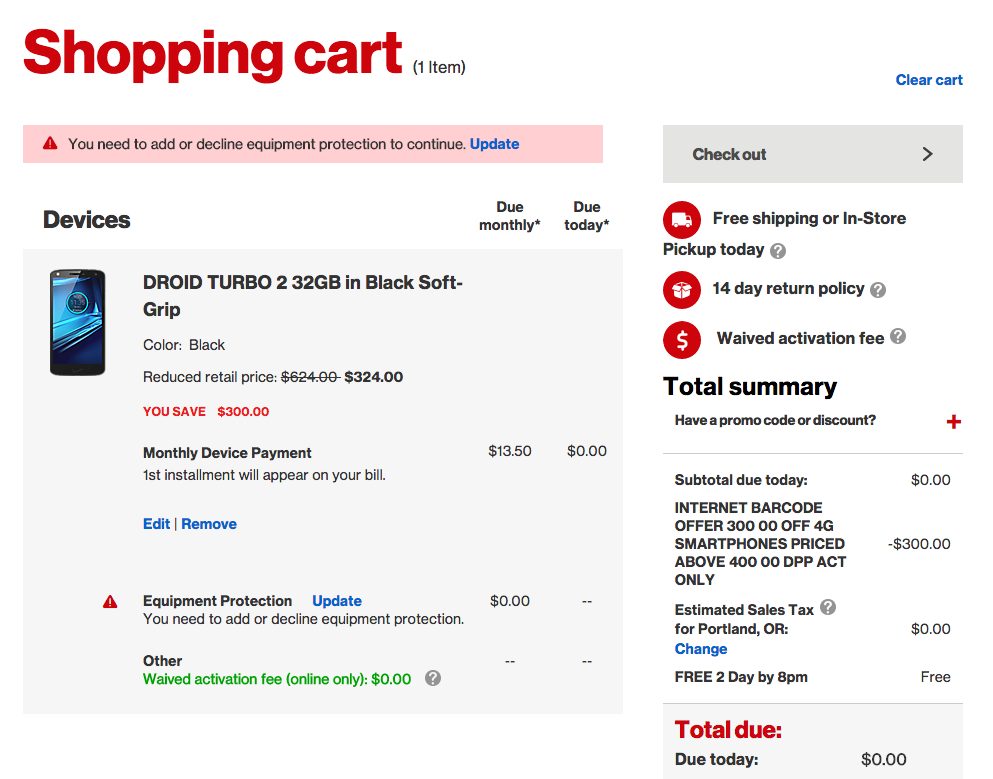Click help icon after waived activation fee online only
This screenshot has width=993, height=779.
coord(433,679)
